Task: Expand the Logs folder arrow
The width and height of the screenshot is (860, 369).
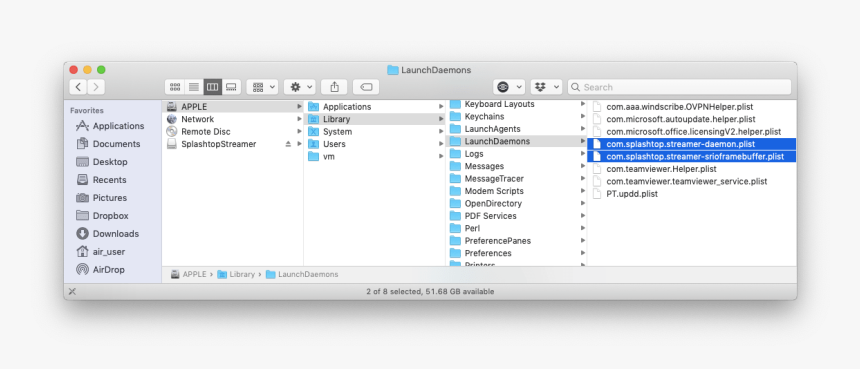Action: (582, 154)
